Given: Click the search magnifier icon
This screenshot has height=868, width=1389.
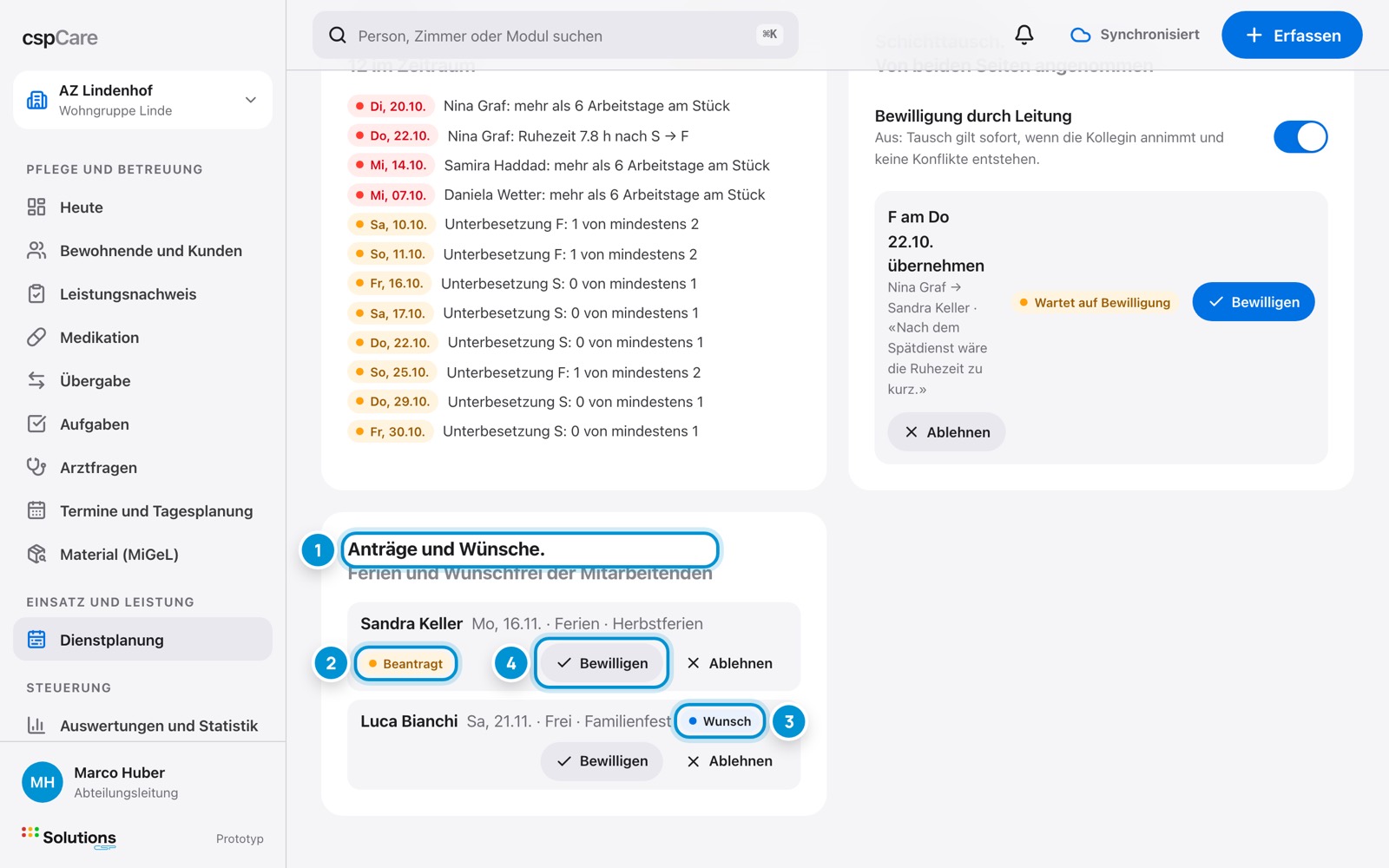Looking at the screenshot, I should (338, 35).
